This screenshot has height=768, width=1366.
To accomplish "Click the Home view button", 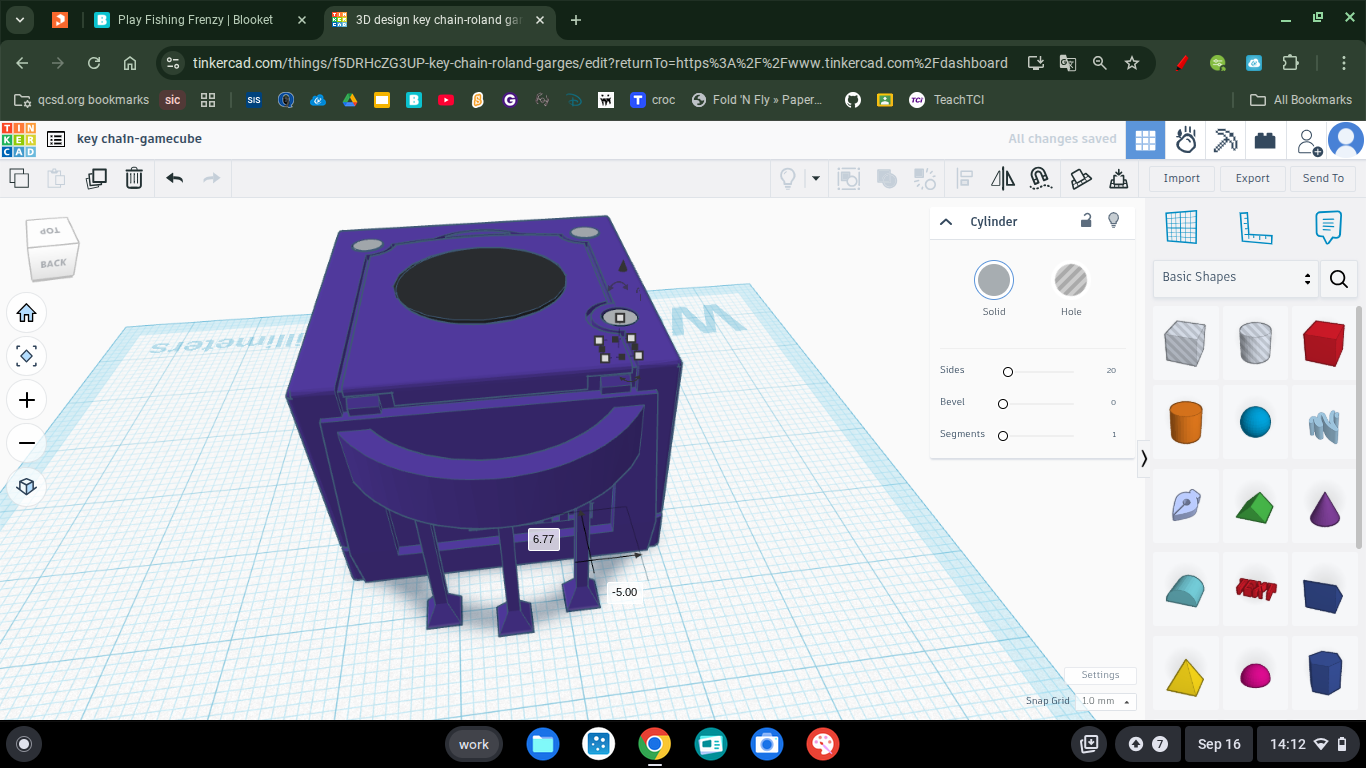I will tap(27, 313).
